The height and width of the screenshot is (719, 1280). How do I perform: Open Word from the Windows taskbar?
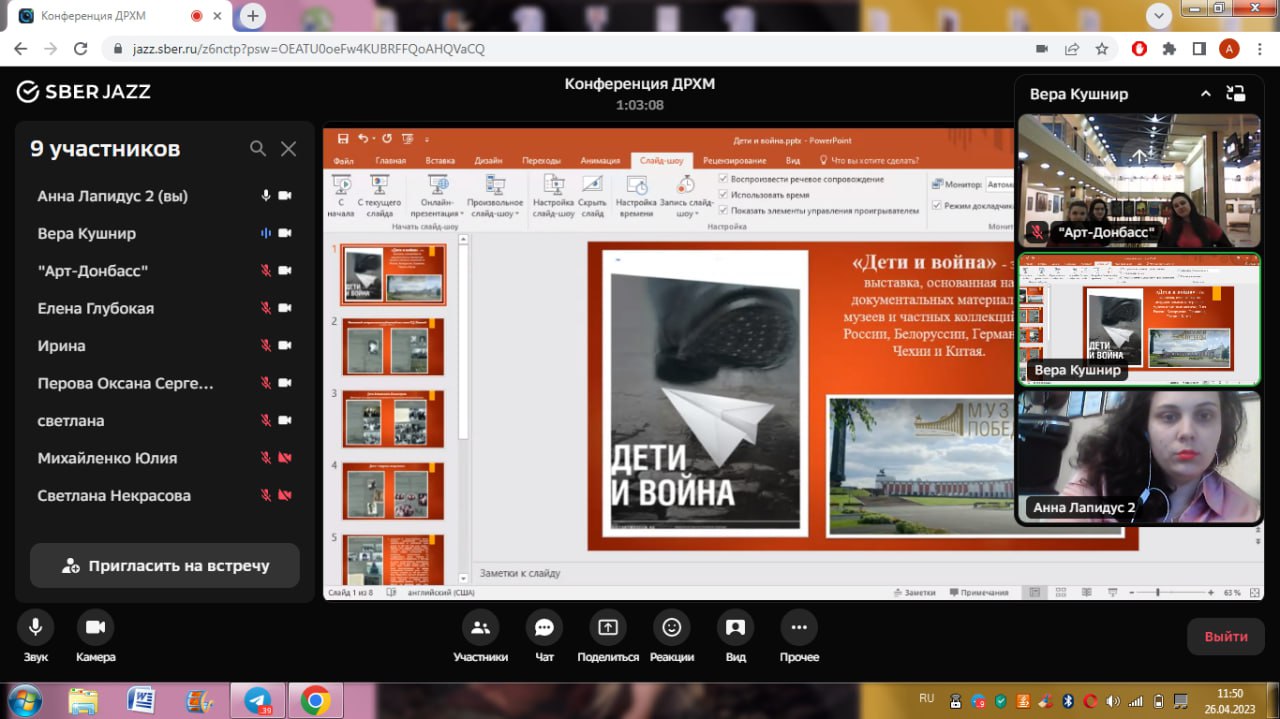(x=141, y=700)
